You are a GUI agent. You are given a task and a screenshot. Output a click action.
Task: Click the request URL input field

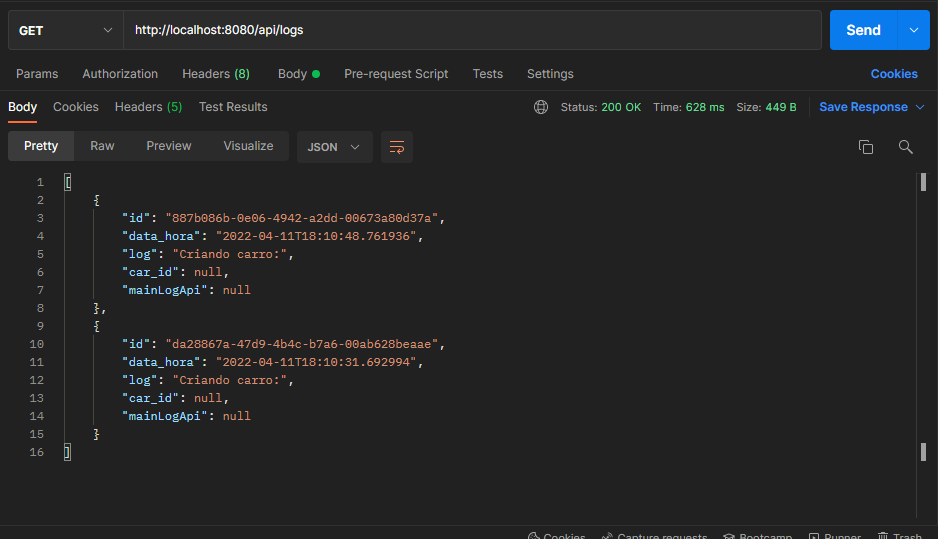(x=472, y=30)
